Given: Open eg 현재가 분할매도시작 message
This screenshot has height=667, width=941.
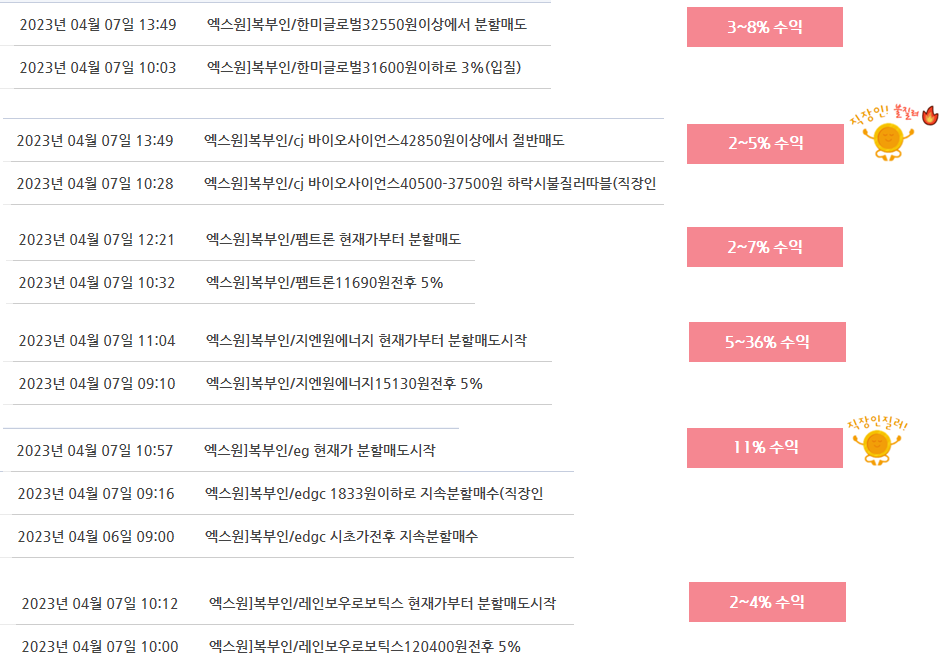Looking at the screenshot, I should pyautogui.click(x=319, y=450).
